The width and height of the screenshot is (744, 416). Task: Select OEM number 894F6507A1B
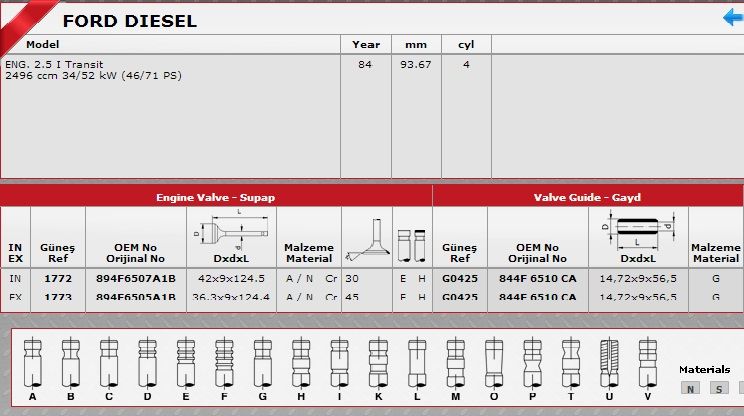click(x=135, y=279)
